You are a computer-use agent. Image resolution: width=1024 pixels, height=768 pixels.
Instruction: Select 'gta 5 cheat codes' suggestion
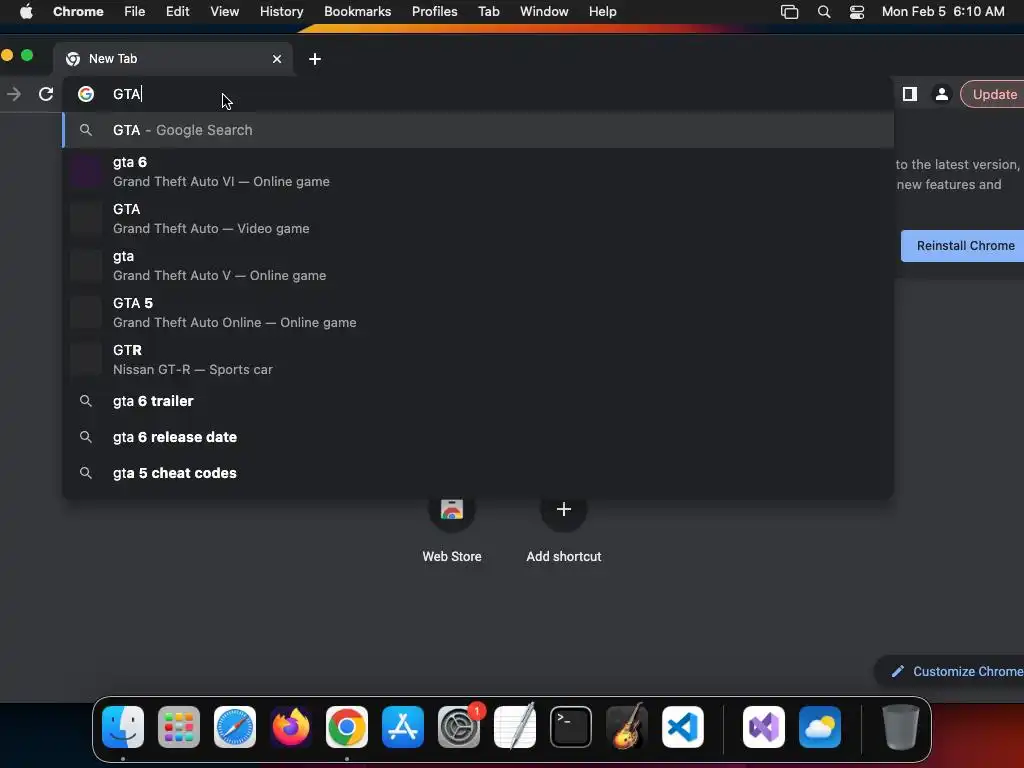(478, 473)
